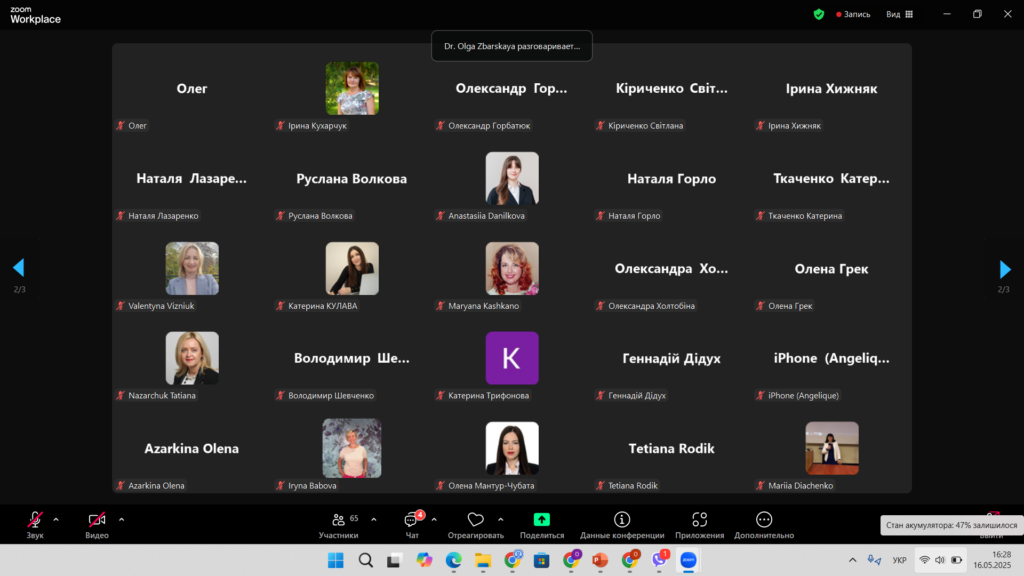Open PowerPoint from the taskbar

pos(600,560)
